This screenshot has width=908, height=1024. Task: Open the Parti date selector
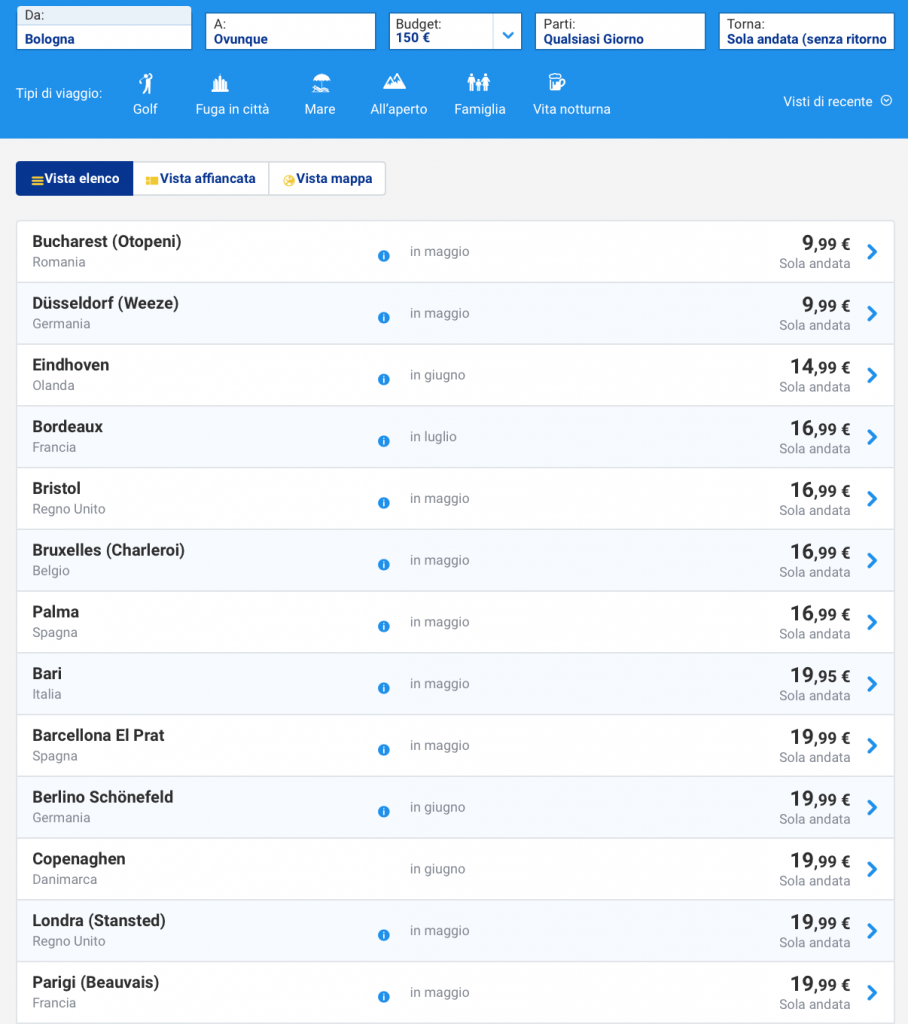click(620, 32)
